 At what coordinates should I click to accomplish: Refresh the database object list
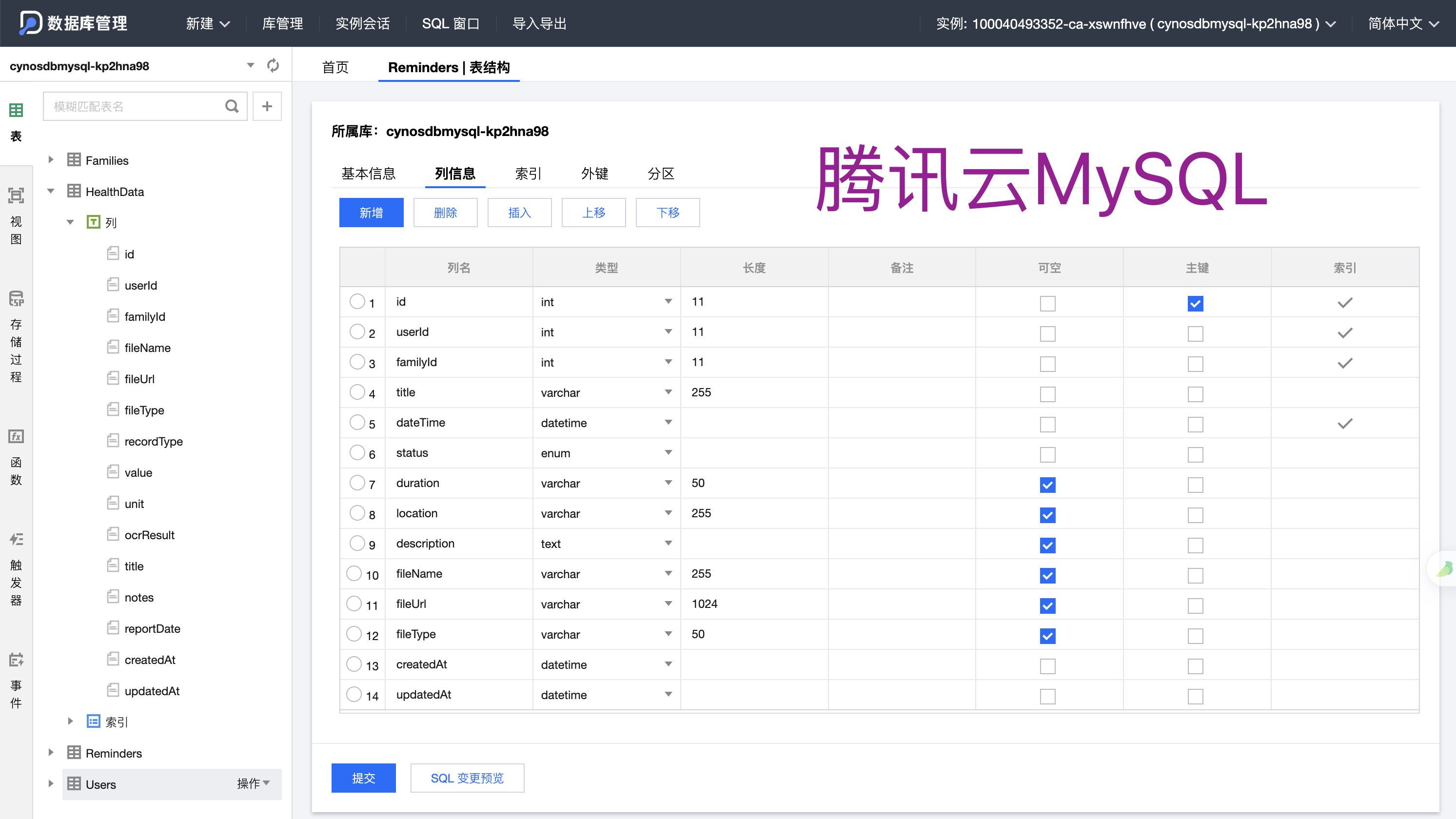(273, 65)
